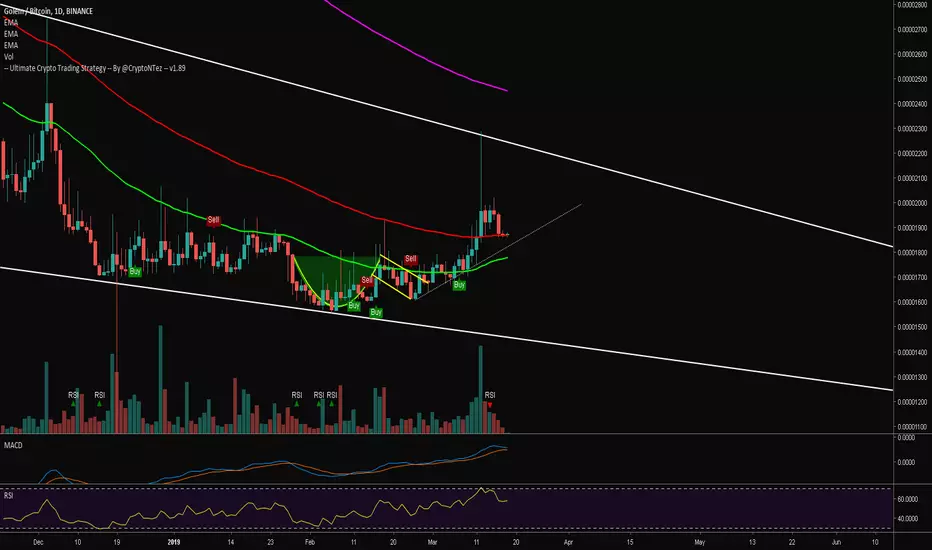Select the thin gray ascending trendline
The height and width of the screenshot is (550, 932).
coord(498,251)
